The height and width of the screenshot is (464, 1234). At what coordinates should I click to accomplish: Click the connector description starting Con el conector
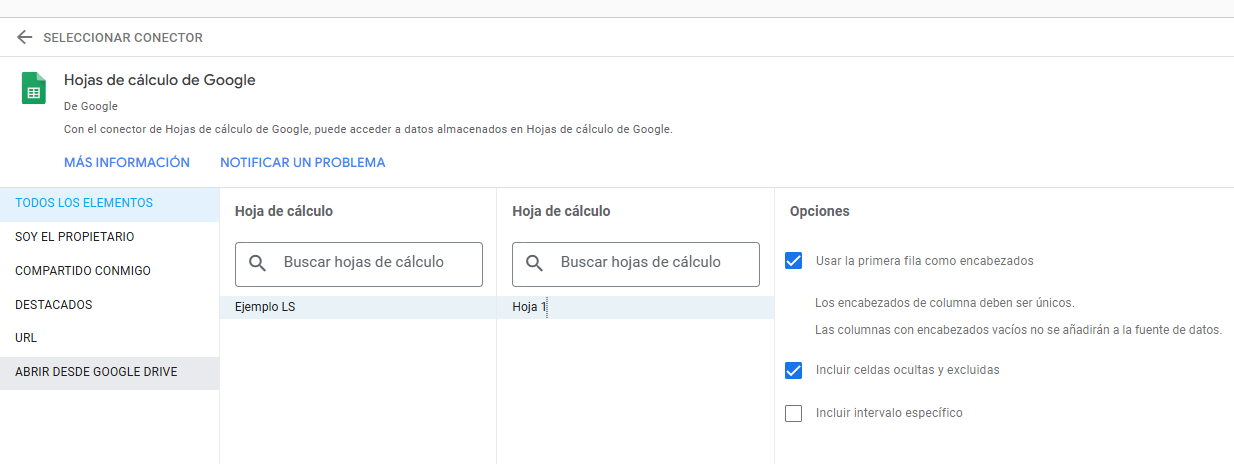point(368,130)
